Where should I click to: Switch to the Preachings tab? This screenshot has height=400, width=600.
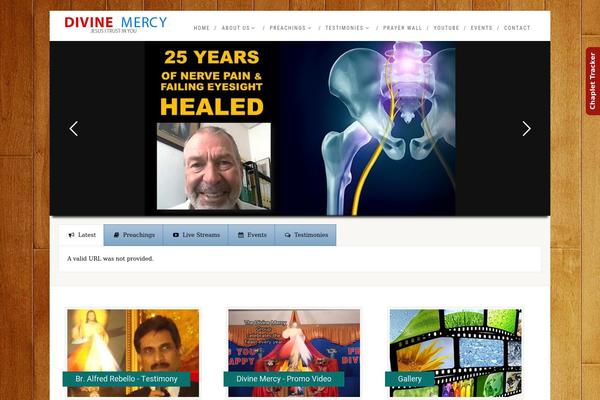coord(134,235)
